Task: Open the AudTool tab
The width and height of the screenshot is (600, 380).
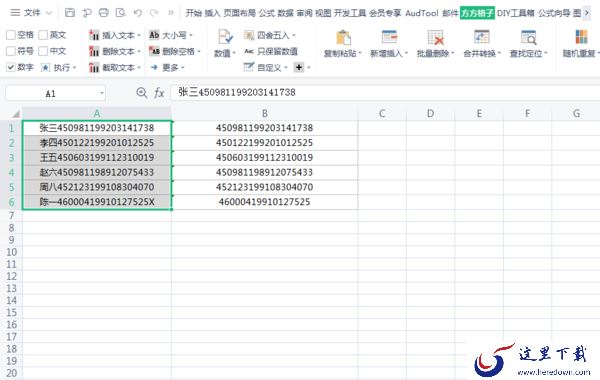Action: pyautogui.click(x=422, y=13)
